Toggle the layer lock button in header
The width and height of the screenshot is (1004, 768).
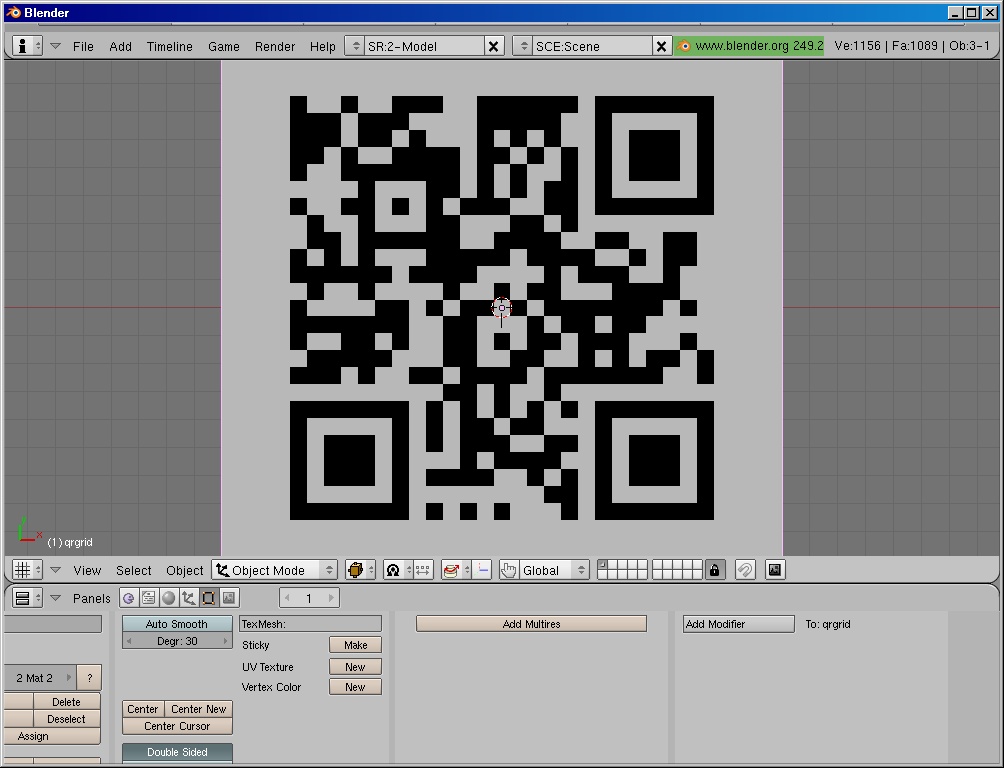pos(714,569)
